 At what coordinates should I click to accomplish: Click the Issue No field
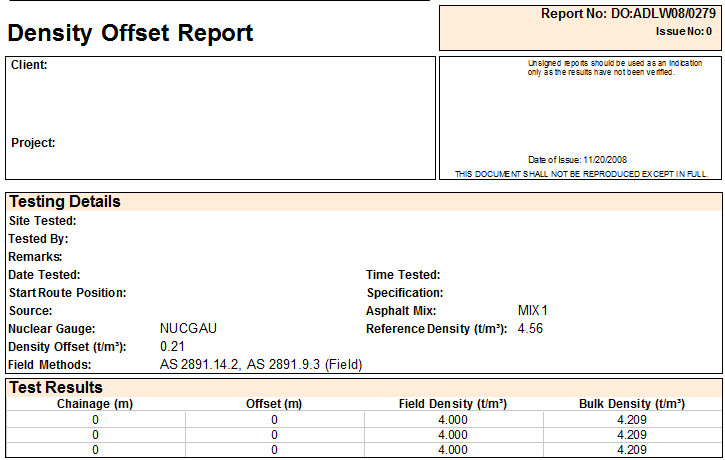684,31
